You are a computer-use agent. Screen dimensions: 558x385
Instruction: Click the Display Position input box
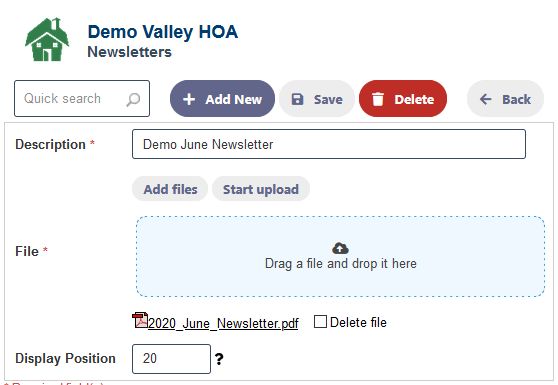point(171,359)
